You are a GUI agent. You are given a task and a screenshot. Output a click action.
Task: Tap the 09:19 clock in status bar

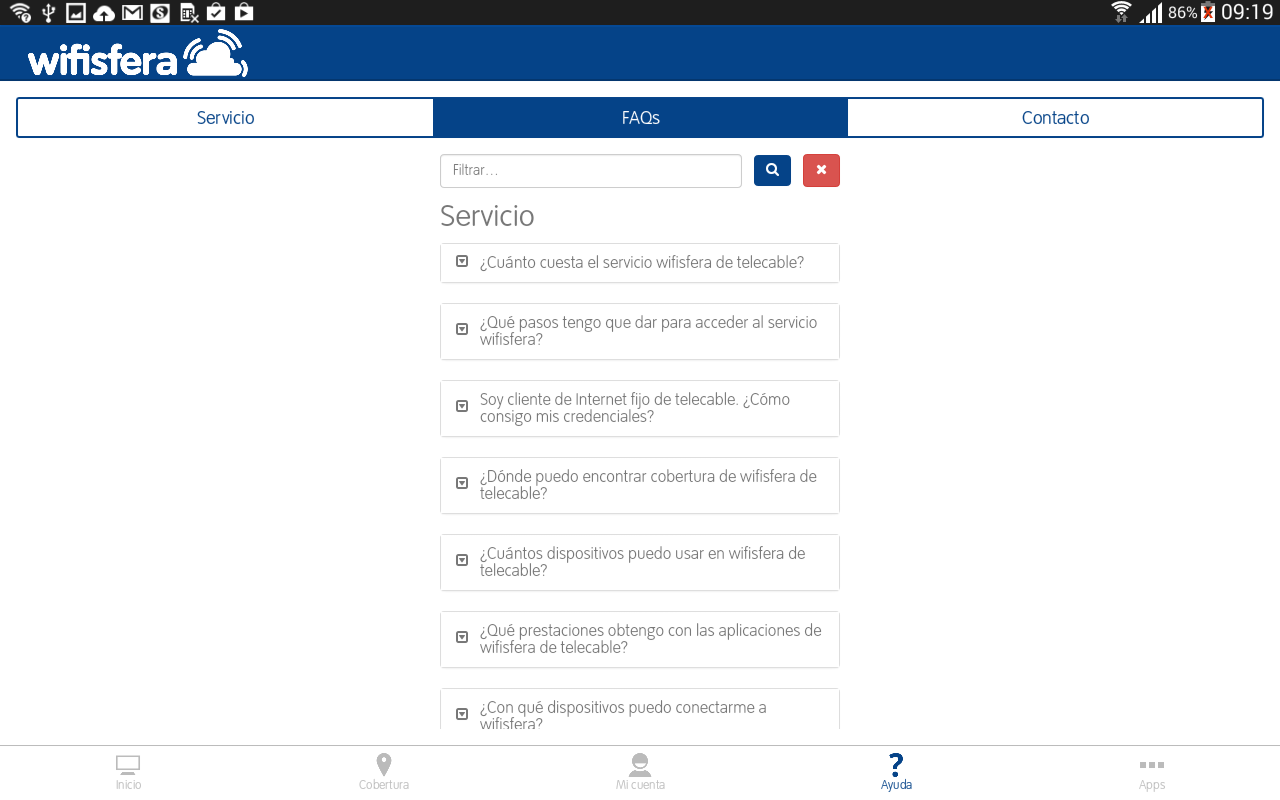[x=1246, y=12]
